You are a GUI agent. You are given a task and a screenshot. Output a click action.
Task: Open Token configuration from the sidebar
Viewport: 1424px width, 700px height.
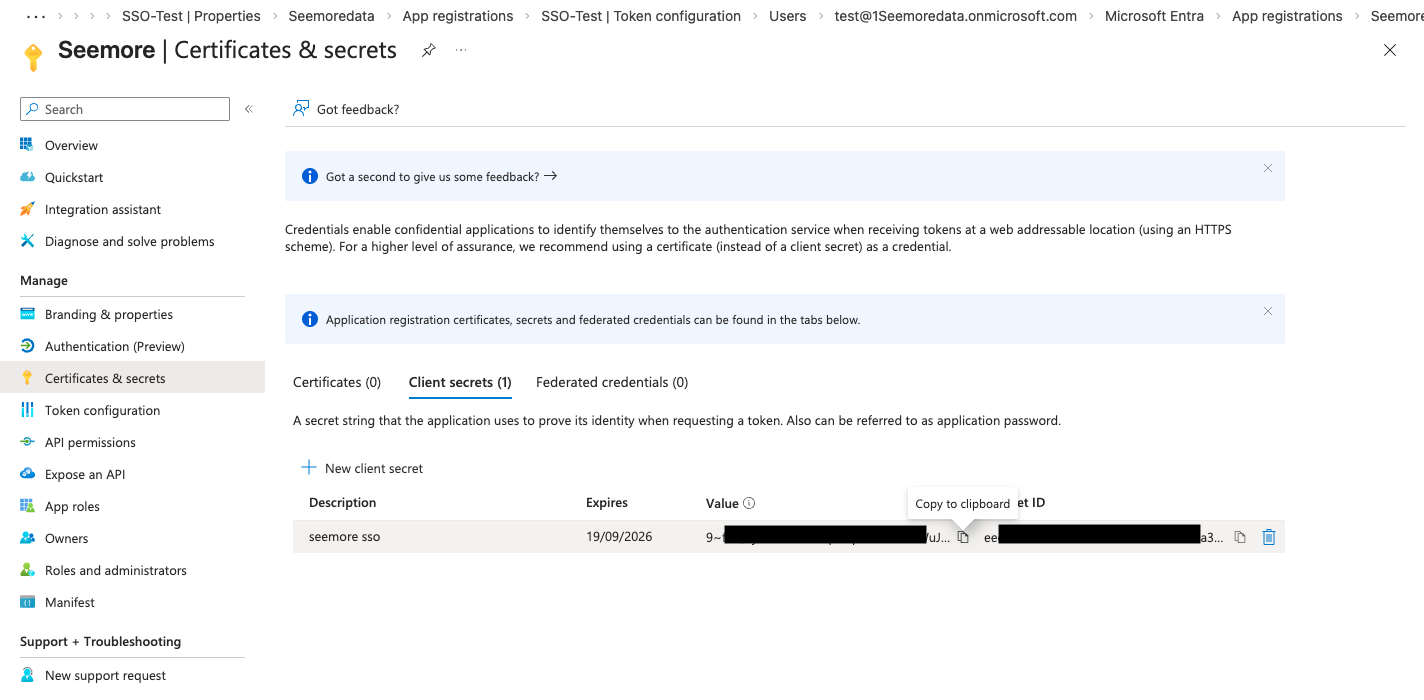[102, 410]
